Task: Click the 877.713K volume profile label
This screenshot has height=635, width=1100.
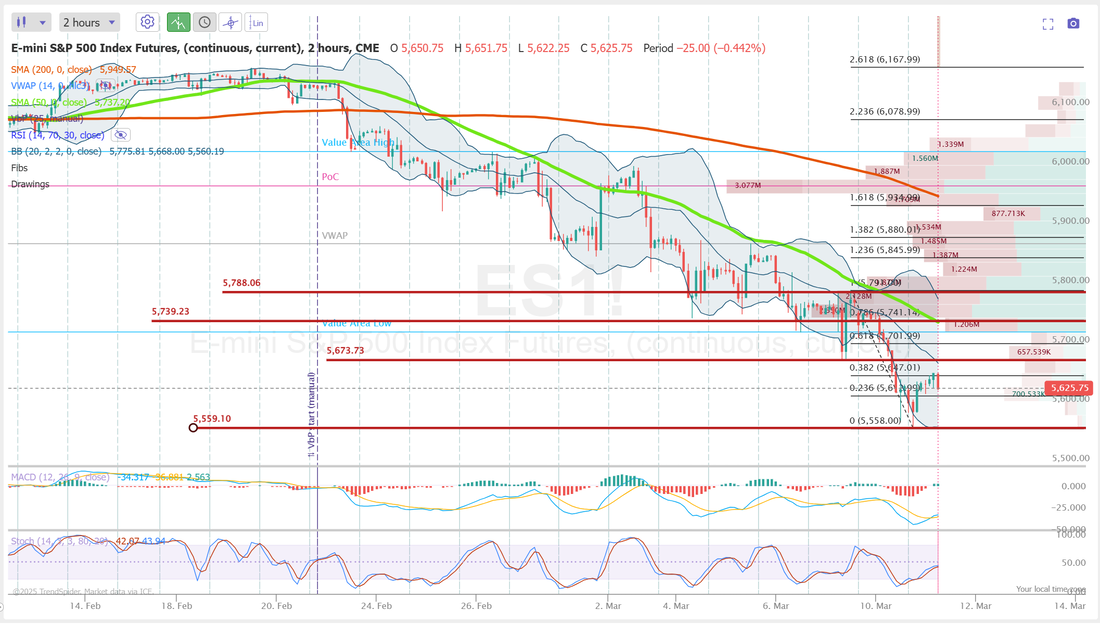Action: [1008, 213]
